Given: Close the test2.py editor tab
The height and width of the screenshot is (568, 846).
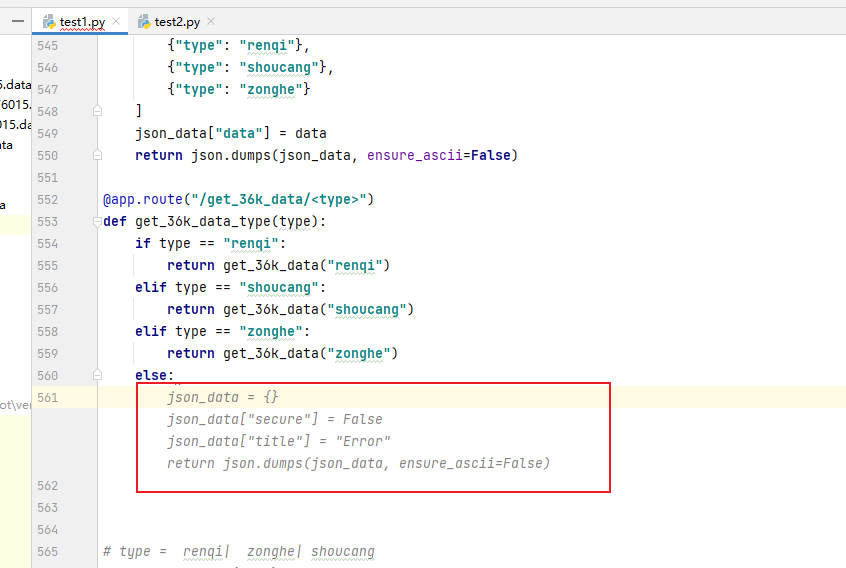Looking at the screenshot, I should point(212,21).
